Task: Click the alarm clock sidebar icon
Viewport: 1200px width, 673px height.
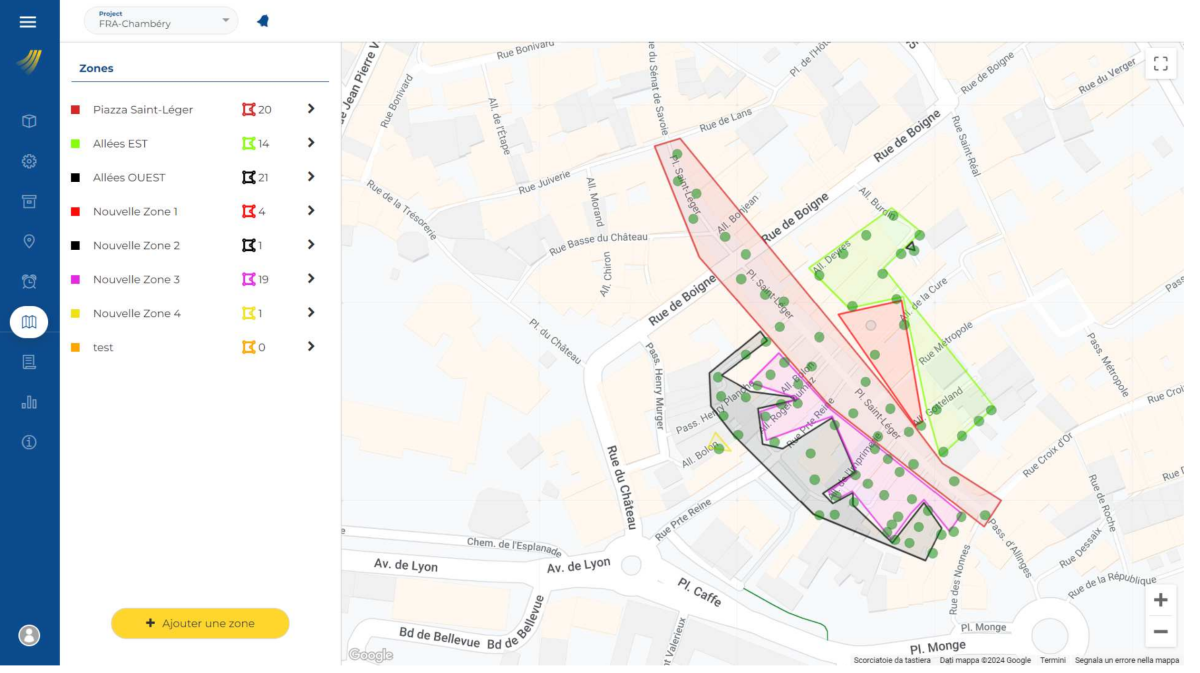Action: pos(29,281)
